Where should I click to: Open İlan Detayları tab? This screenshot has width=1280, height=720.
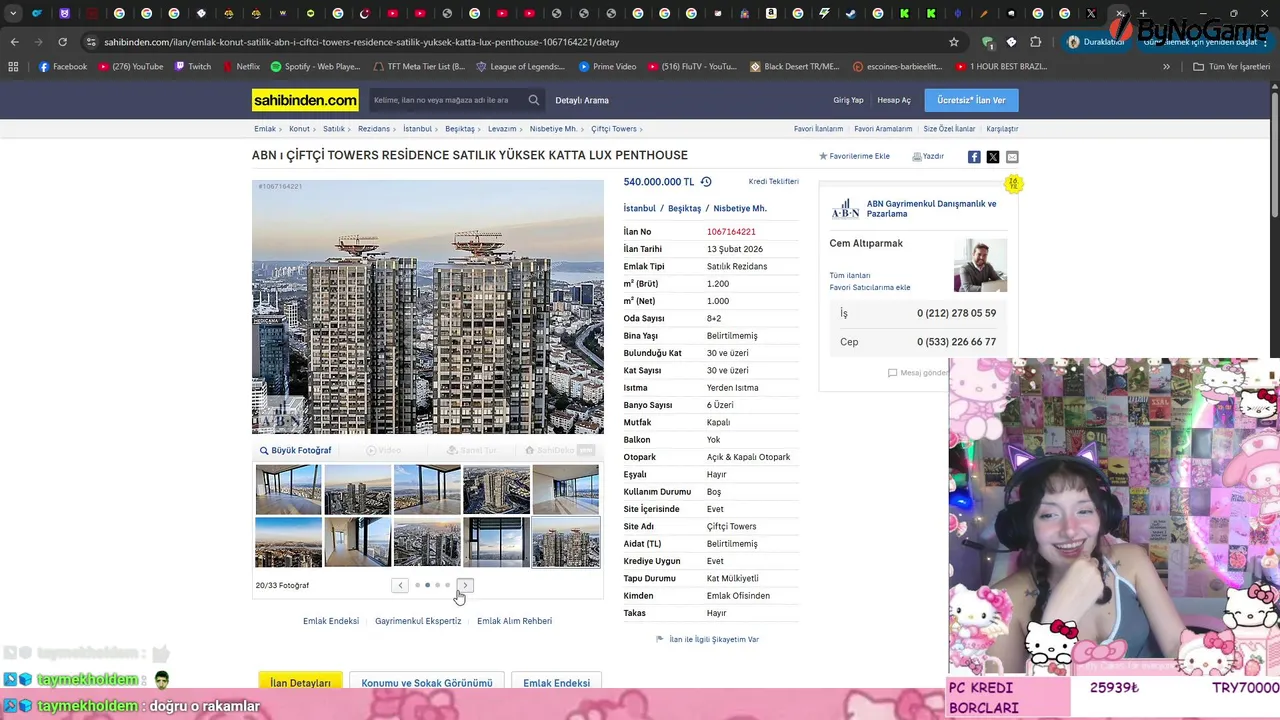[x=300, y=682]
